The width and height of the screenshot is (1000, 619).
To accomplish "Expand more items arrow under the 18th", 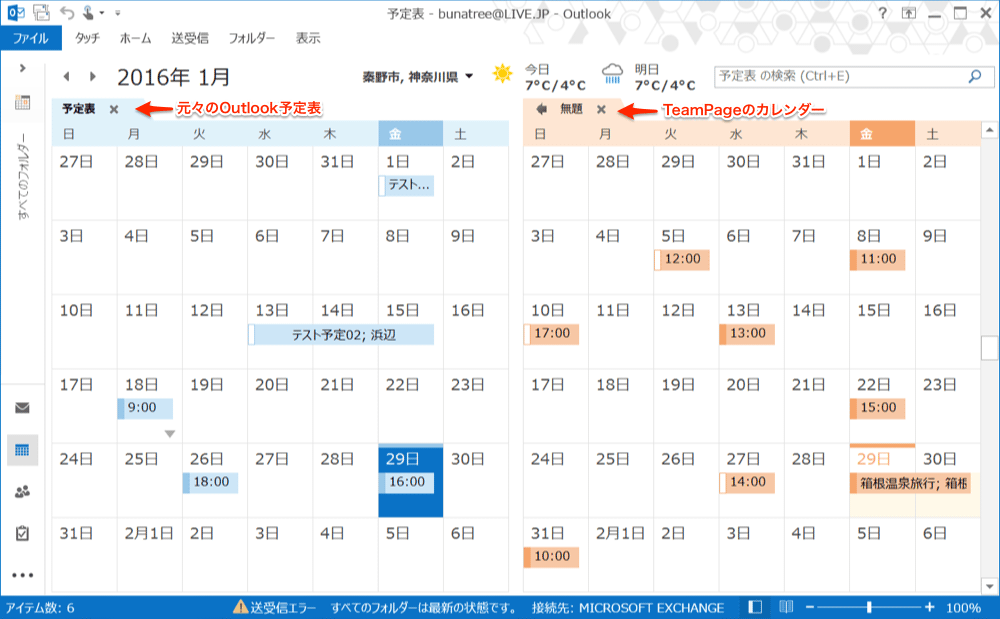I will pos(170,433).
